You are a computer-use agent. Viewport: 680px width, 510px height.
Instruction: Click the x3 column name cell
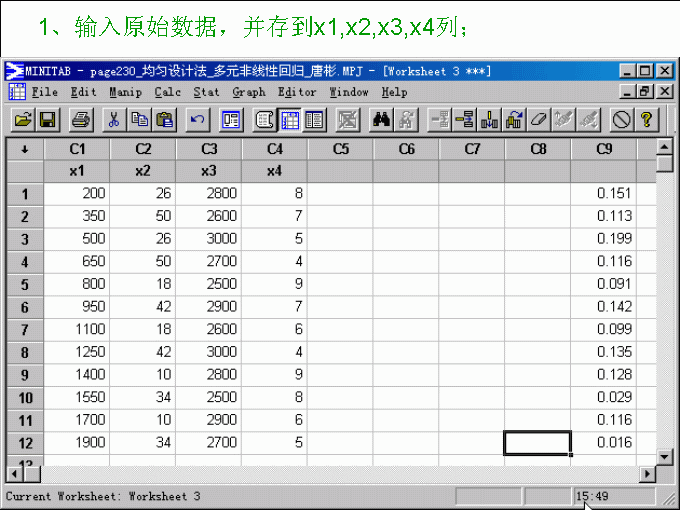(208, 171)
